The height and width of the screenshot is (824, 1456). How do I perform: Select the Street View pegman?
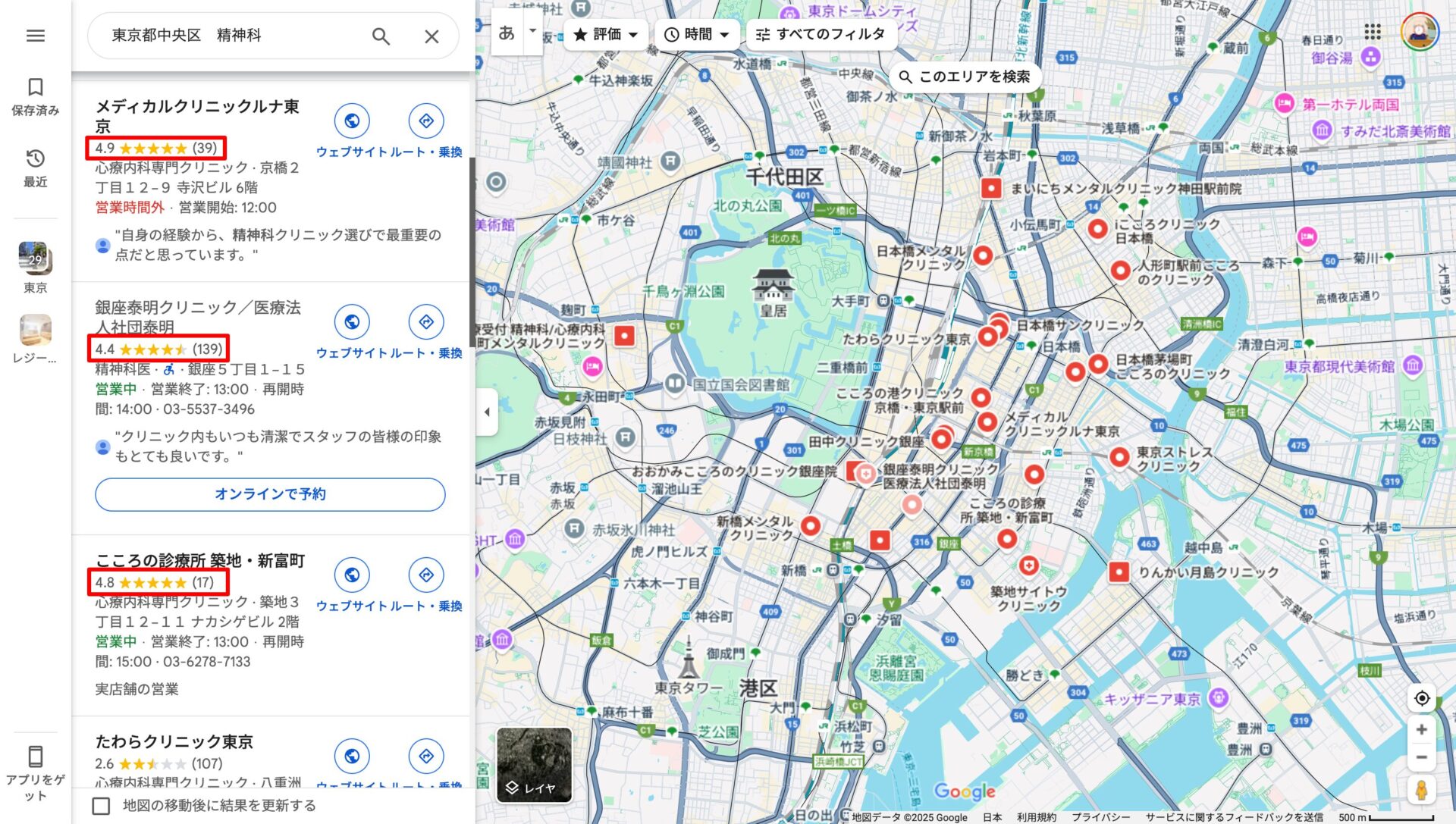click(1422, 790)
